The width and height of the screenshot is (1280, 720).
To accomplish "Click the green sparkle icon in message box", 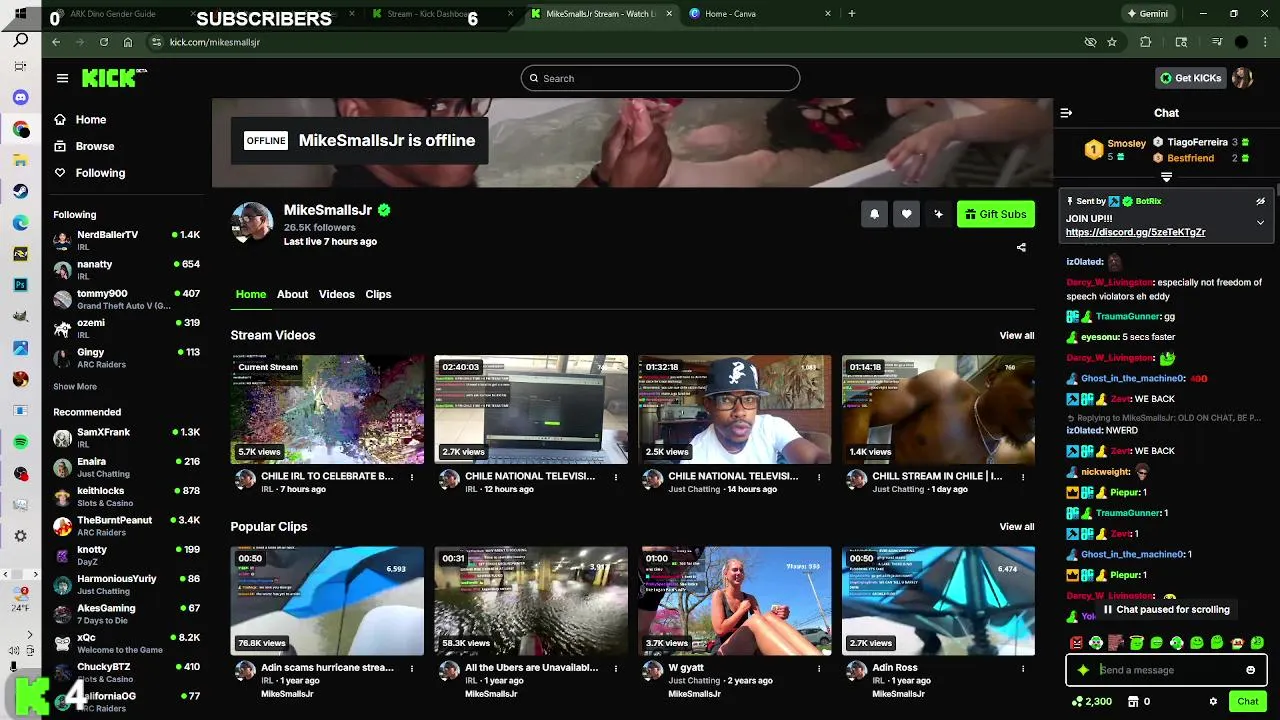I will [x=1083, y=670].
